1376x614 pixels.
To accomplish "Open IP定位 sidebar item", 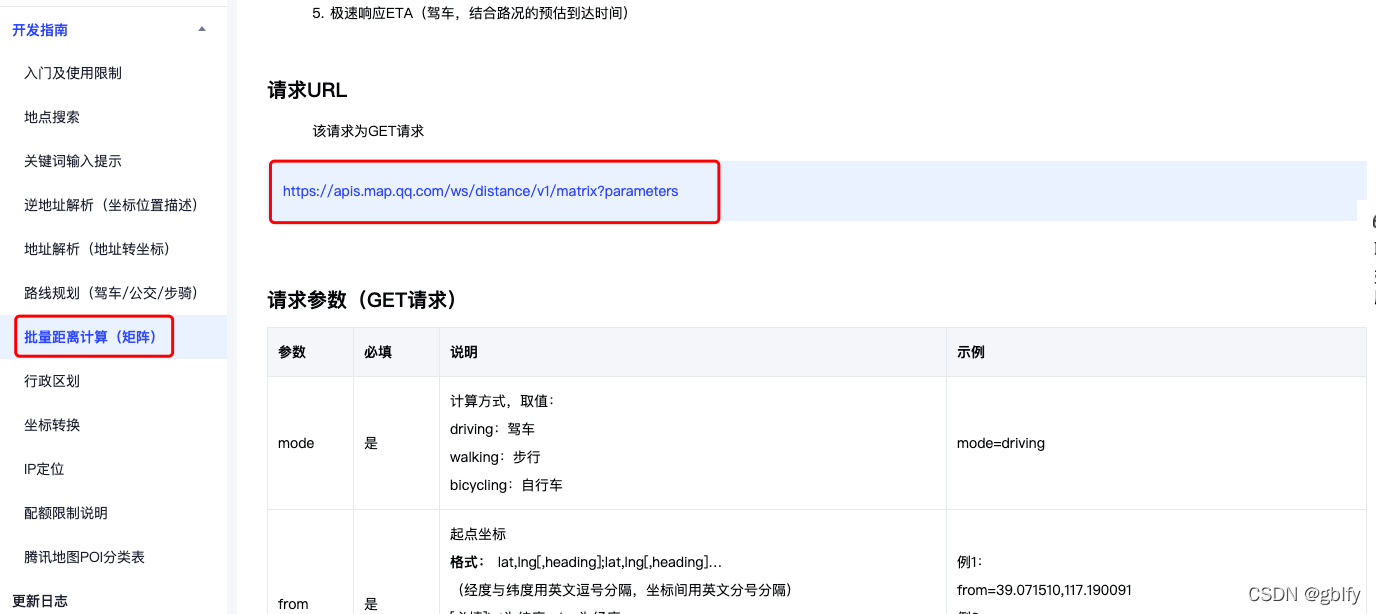I will point(44,469).
